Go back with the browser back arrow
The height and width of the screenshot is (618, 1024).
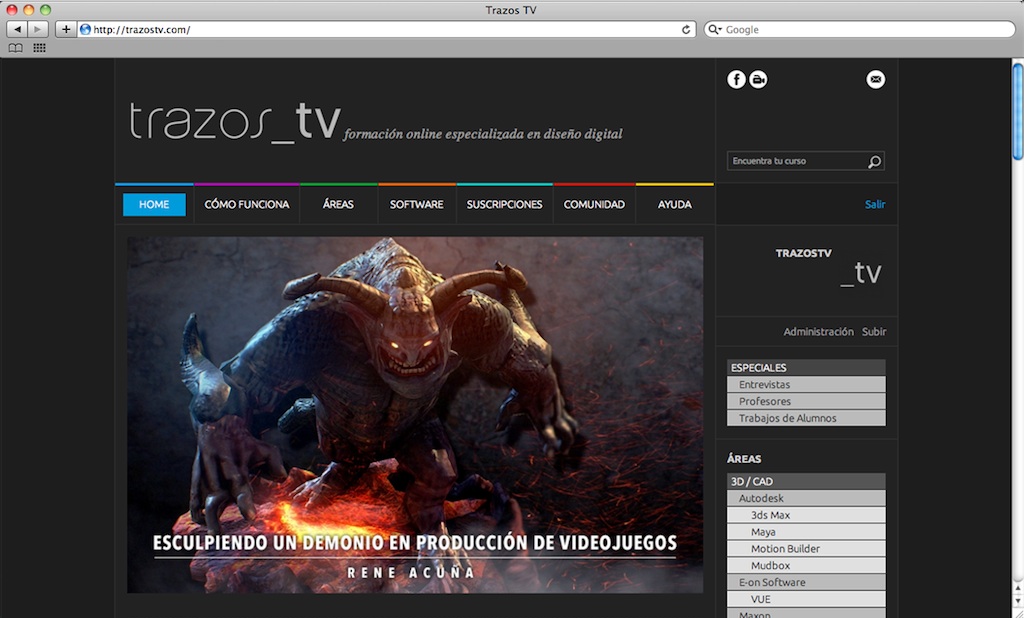pyautogui.click(x=18, y=30)
